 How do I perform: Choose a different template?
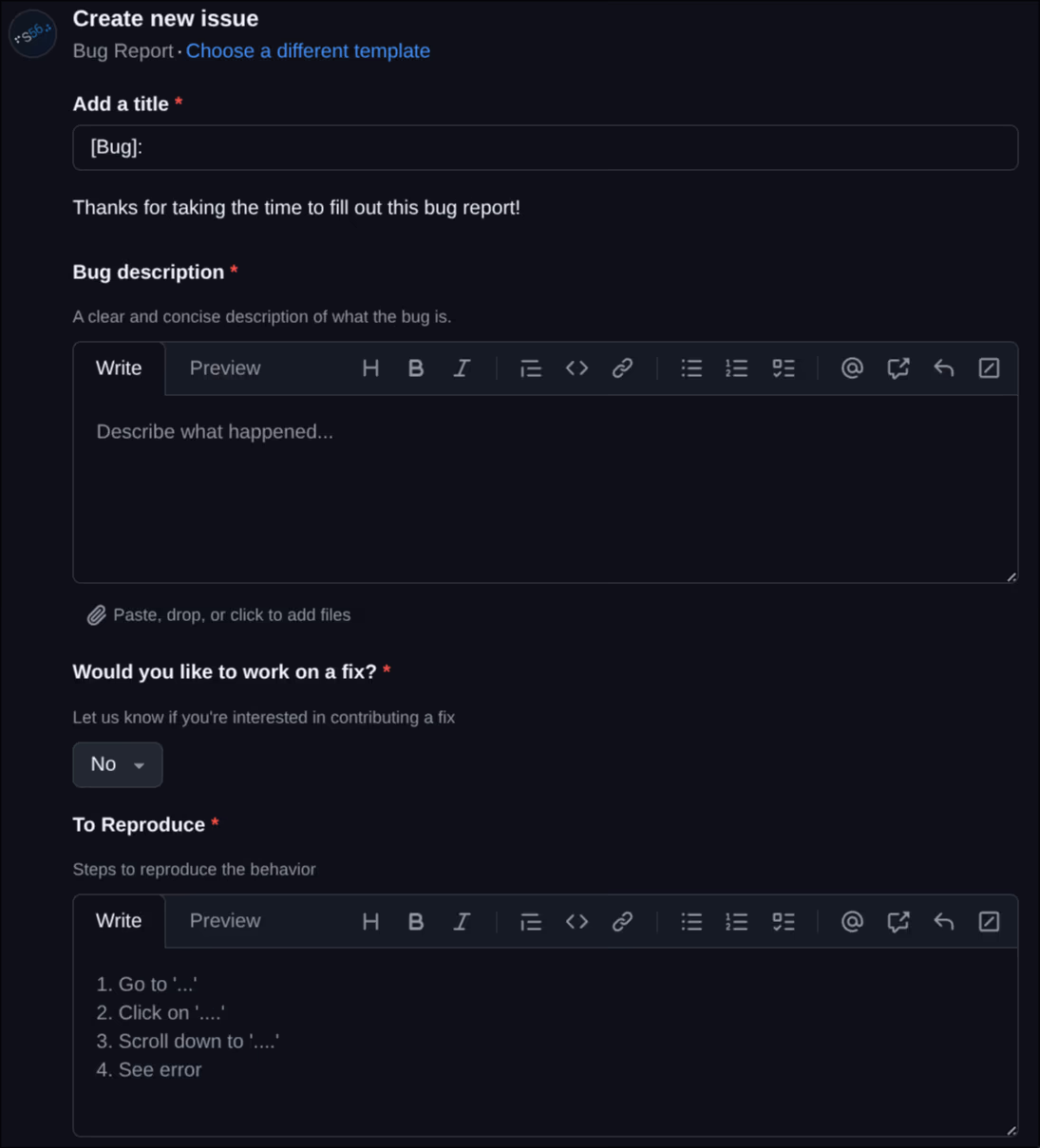coord(308,50)
